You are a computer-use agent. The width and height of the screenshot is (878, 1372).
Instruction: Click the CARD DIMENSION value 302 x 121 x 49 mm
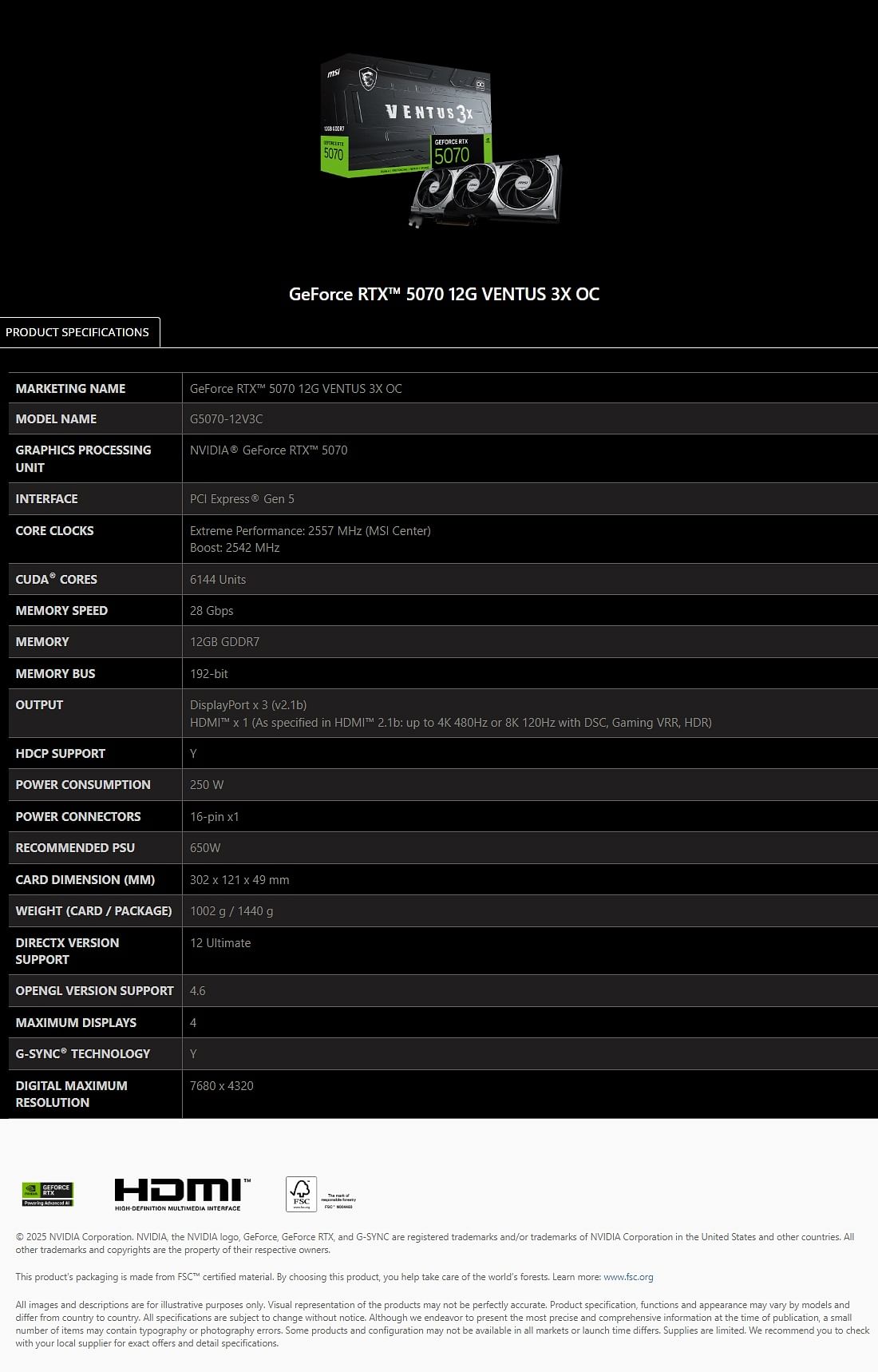(x=239, y=880)
